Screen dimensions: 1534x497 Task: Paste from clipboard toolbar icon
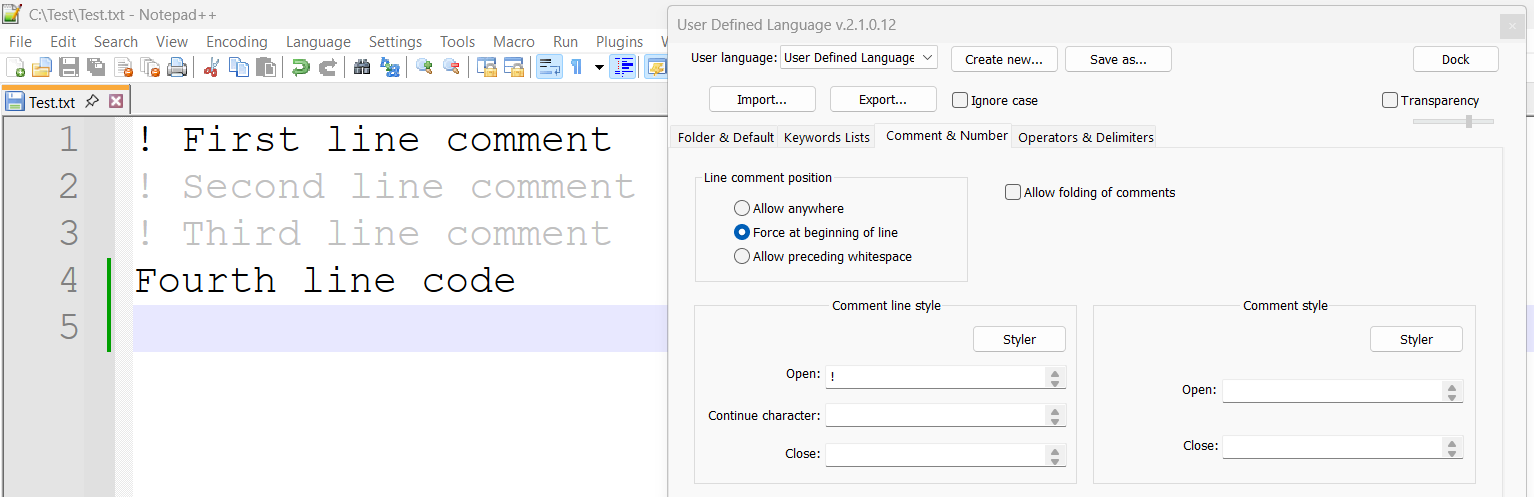(x=265, y=68)
